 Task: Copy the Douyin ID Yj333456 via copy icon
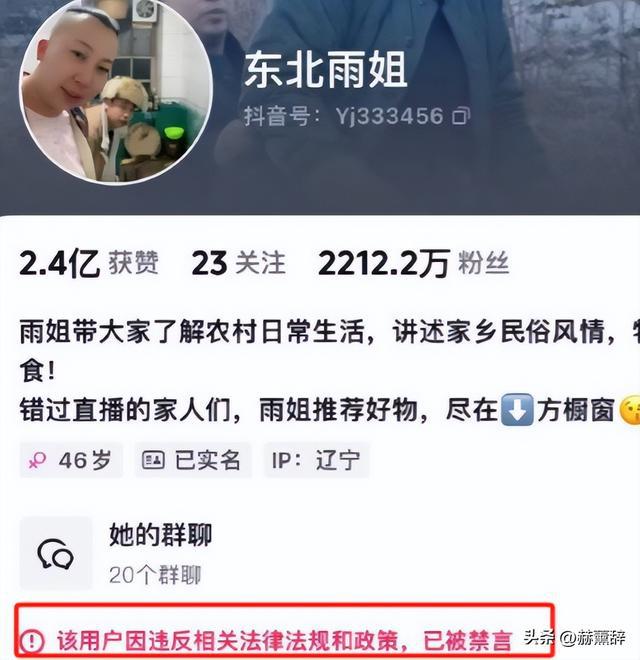point(461,116)
